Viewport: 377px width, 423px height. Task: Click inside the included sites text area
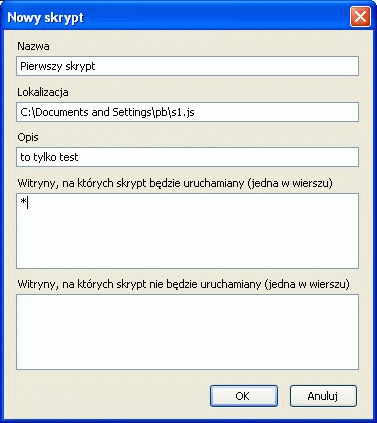[x=187, y=231]
